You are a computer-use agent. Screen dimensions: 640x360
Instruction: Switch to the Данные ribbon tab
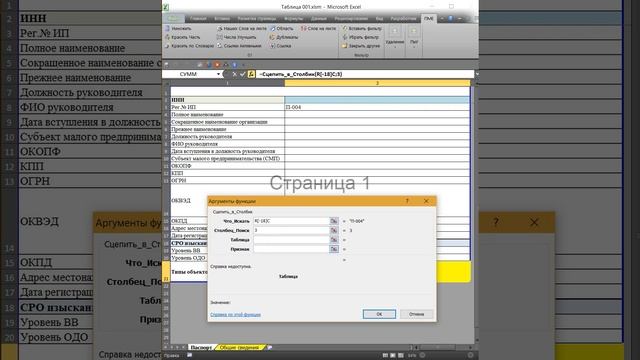click(318, 18)
